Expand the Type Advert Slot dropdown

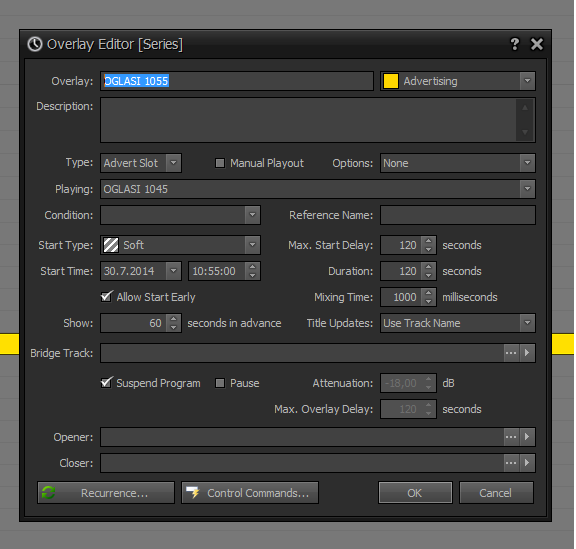coord(173,163)
